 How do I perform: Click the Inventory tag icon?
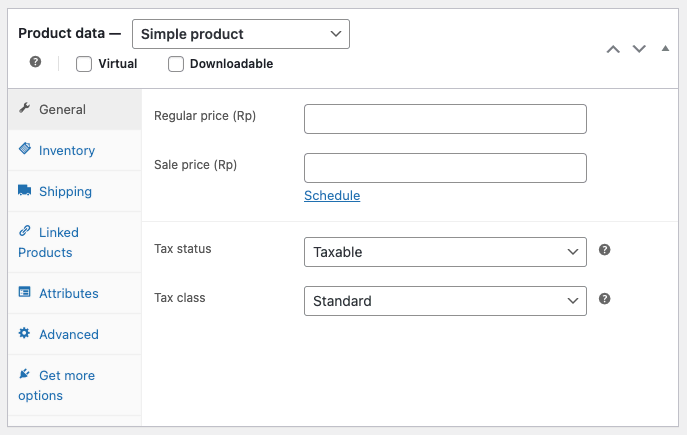25,149
